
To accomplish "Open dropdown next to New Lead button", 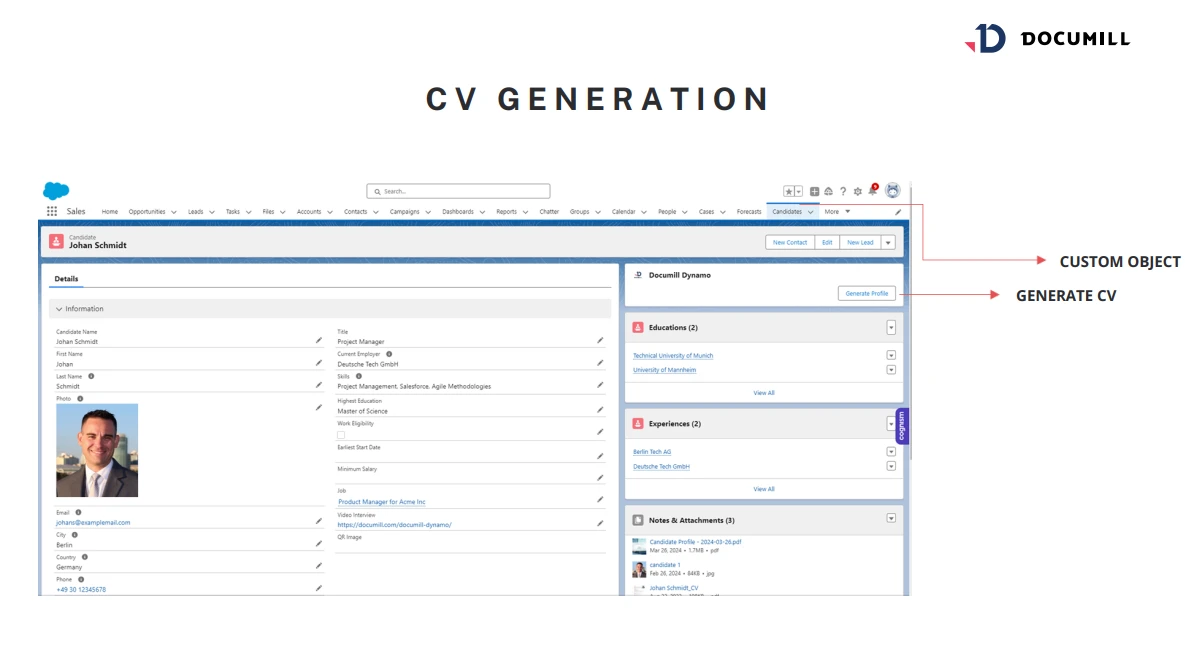I will click(888, 242).
